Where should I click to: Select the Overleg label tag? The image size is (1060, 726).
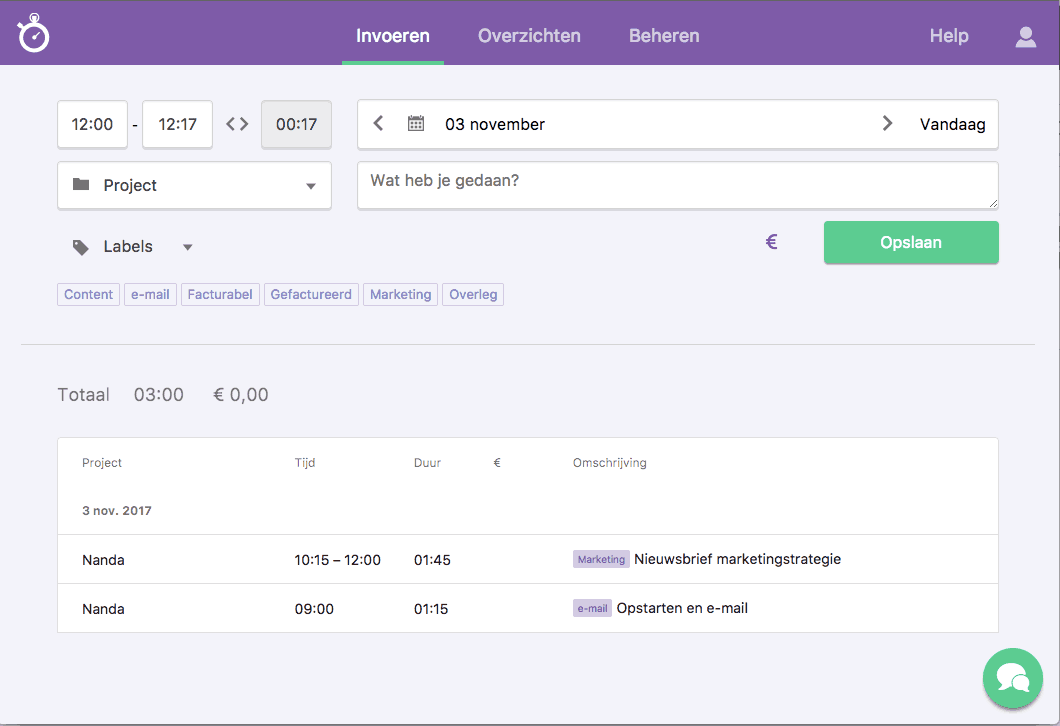(473, 295)
